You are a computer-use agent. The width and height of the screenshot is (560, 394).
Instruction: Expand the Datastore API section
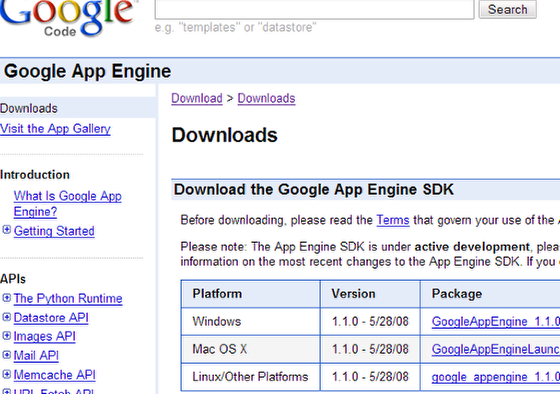(6, 317)
